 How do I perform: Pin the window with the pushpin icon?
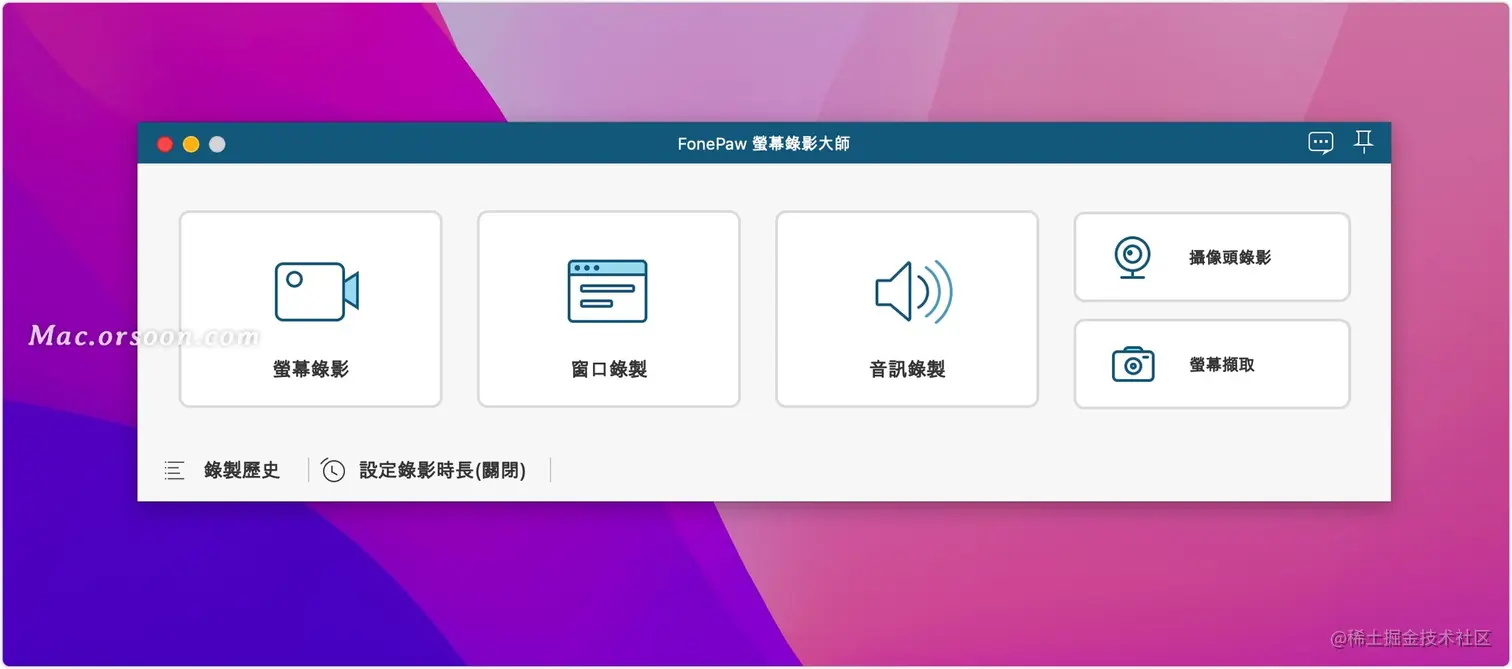pyautogui.click(x=1363, y=142)
